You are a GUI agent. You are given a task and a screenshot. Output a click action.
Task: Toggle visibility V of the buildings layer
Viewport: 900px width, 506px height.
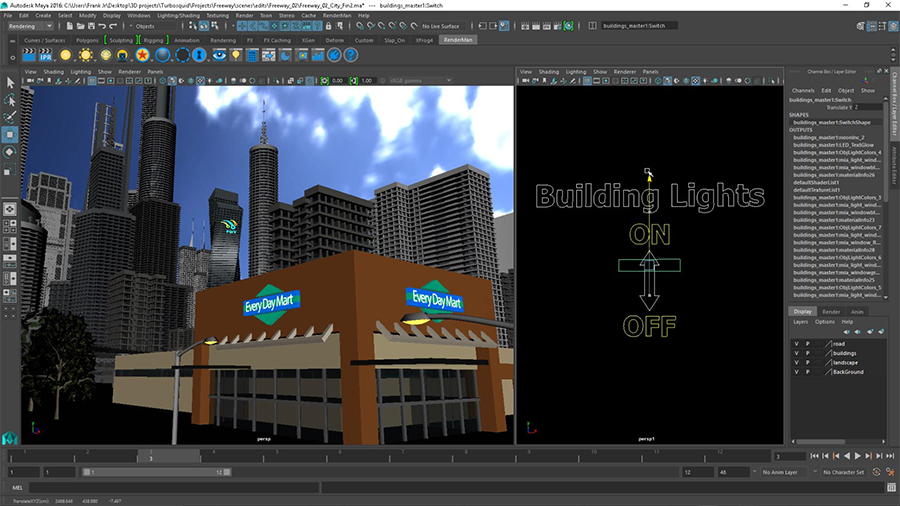(x=796, y=353)
